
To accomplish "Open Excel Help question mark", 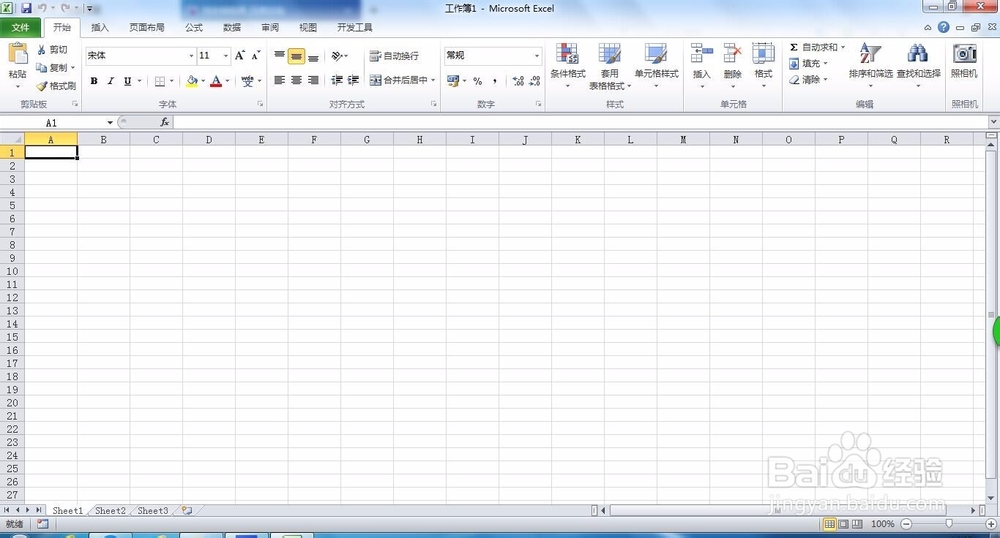I will pos(943,27).
